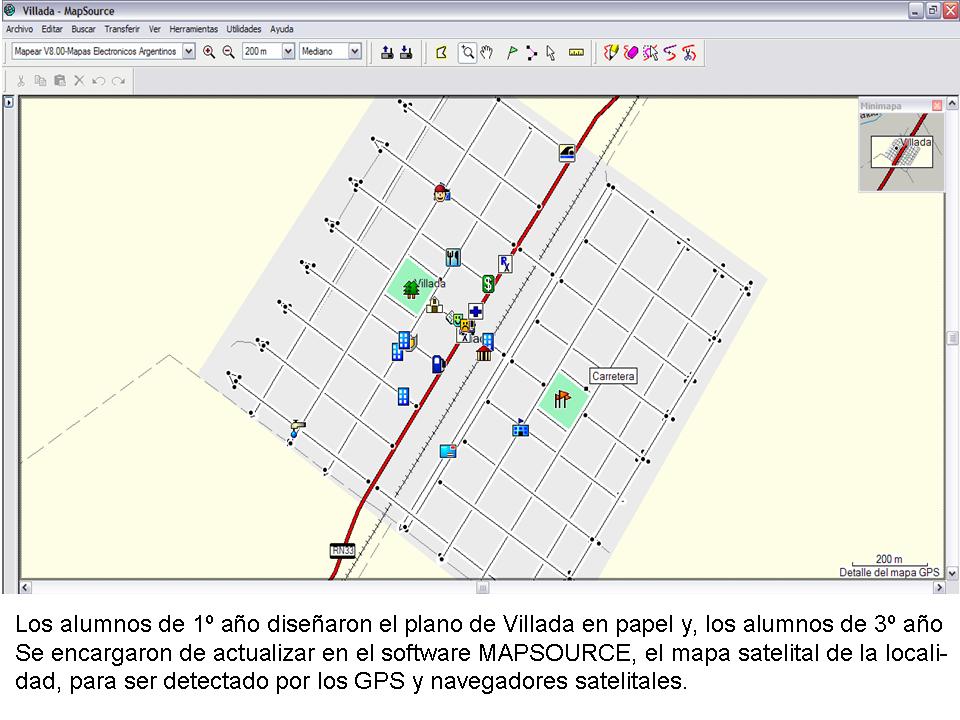
Task: Open the Herramientas menu
Action: point(193,29)
